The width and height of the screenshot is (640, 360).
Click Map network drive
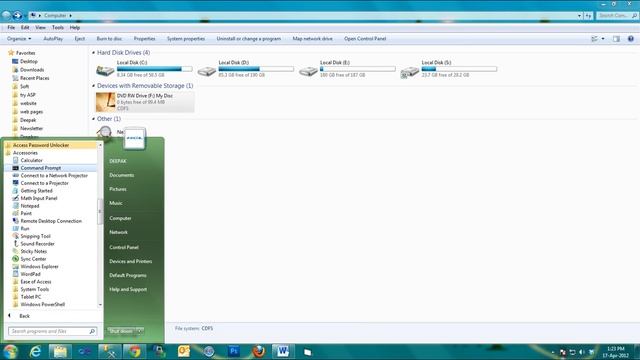[x=312, y=39]
